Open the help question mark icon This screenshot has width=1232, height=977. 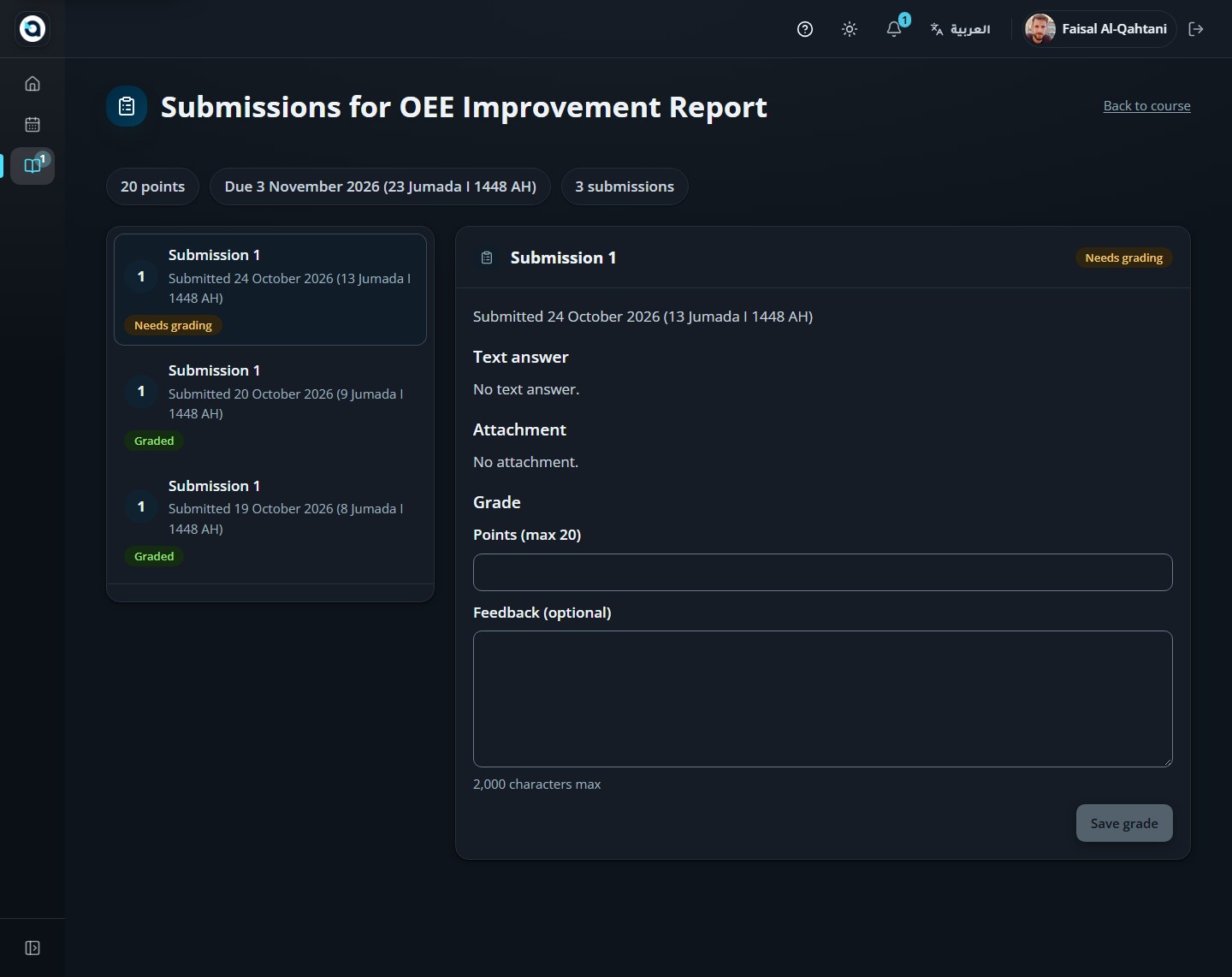(x=805, y=29)
